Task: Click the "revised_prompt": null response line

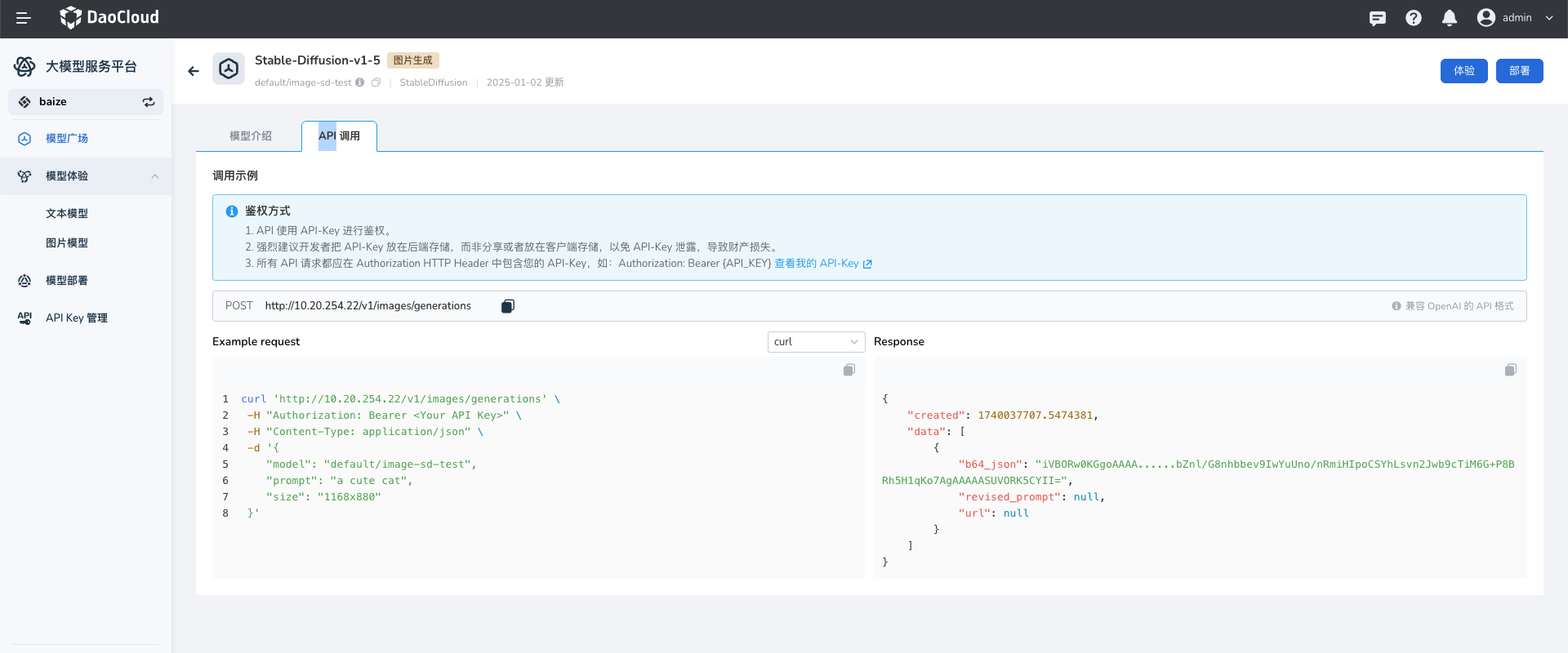Action: pos(1031,497)
